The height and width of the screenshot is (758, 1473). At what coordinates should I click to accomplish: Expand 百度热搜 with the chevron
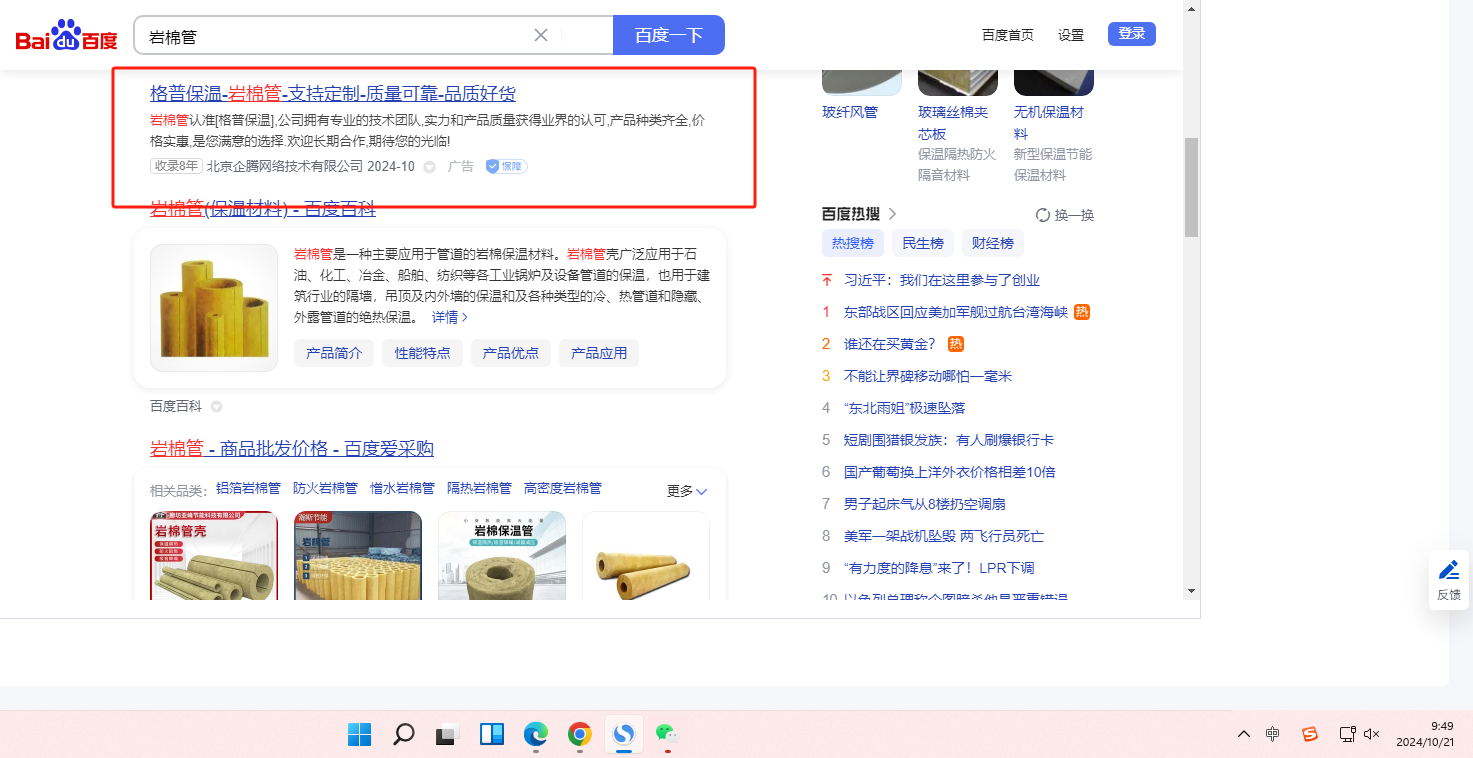893,214
